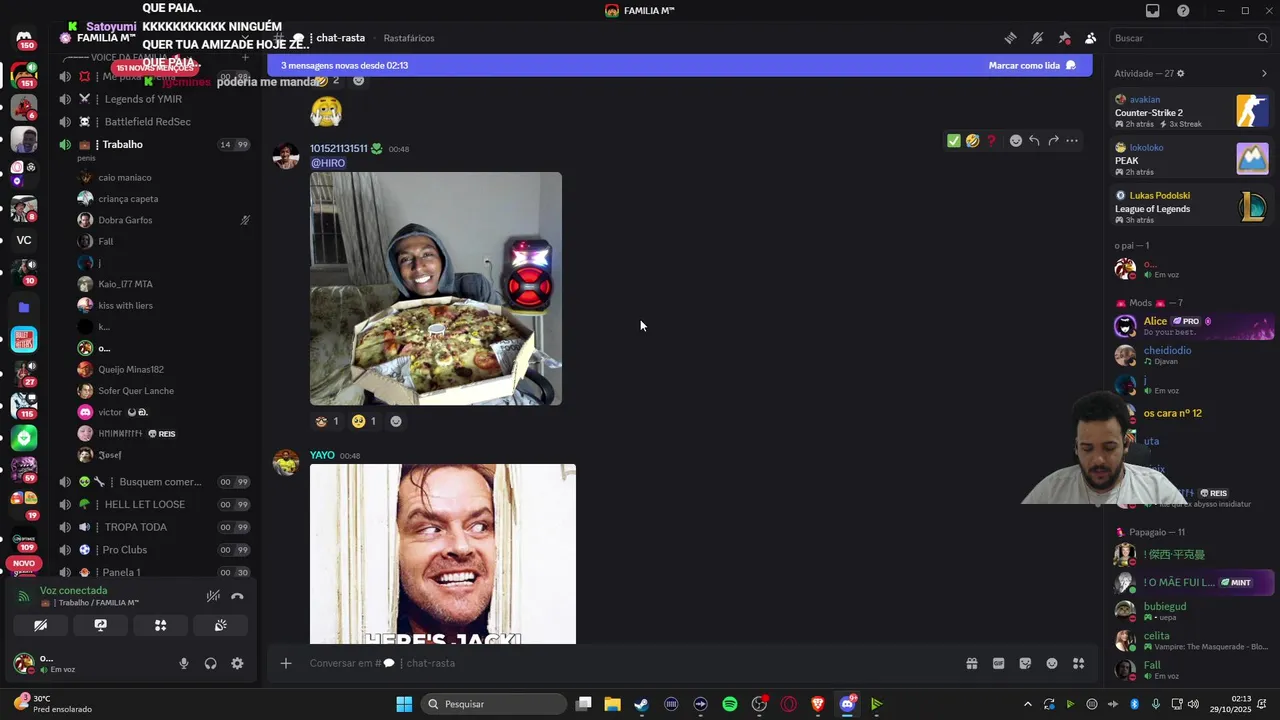
Task: Open the soundboard button
Action: (x=220, y=625)
